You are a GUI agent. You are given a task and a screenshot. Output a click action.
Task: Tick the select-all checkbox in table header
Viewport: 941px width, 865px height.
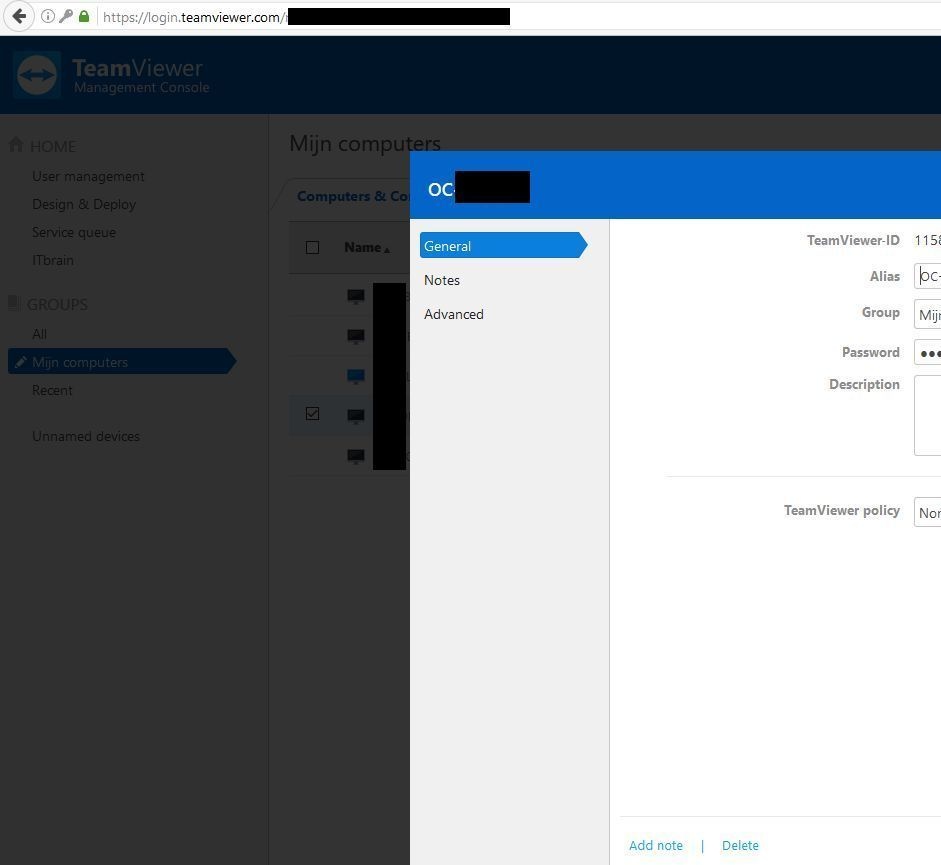pyautogui.click(x=312, y=247)
